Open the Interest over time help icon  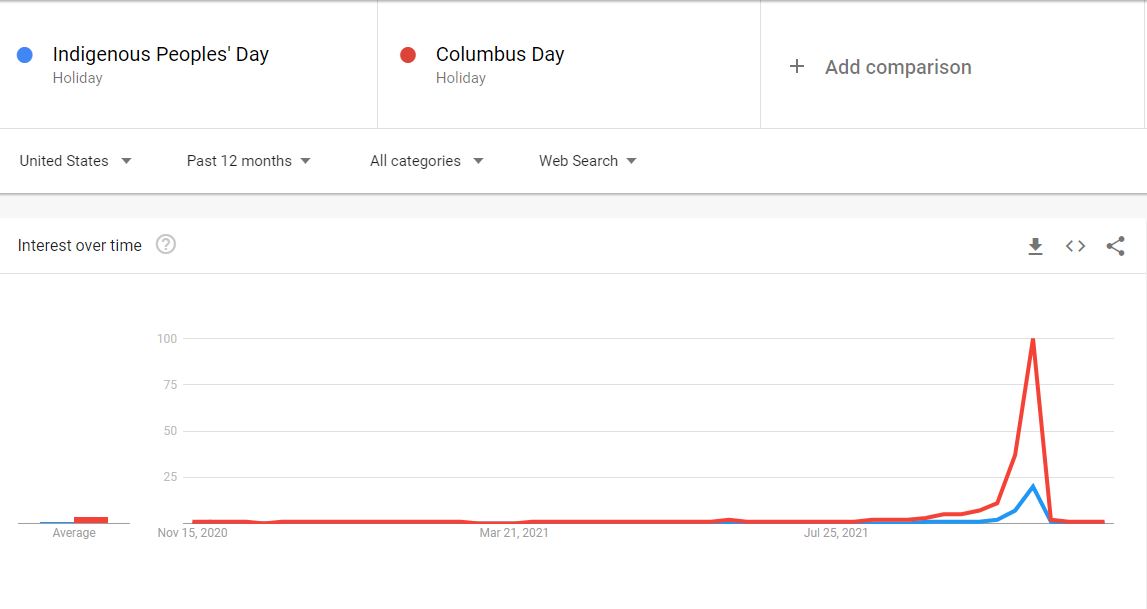(x=166, y=244)
